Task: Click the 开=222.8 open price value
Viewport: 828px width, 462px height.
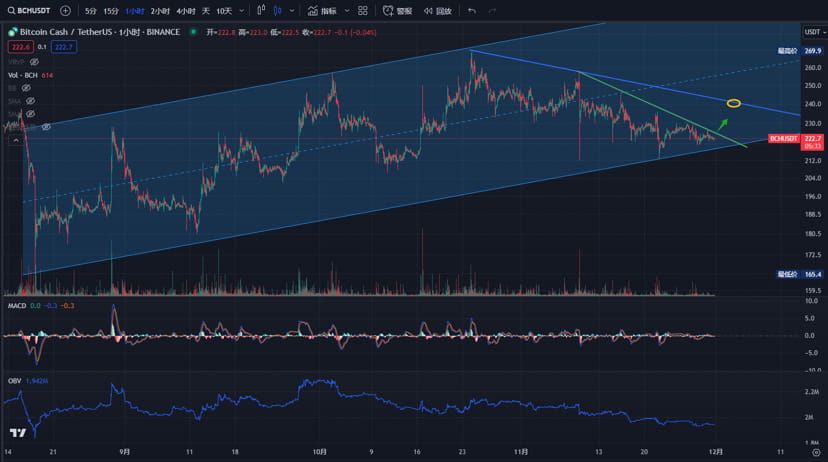Action: pyautogui.click(x=221, y=32)
